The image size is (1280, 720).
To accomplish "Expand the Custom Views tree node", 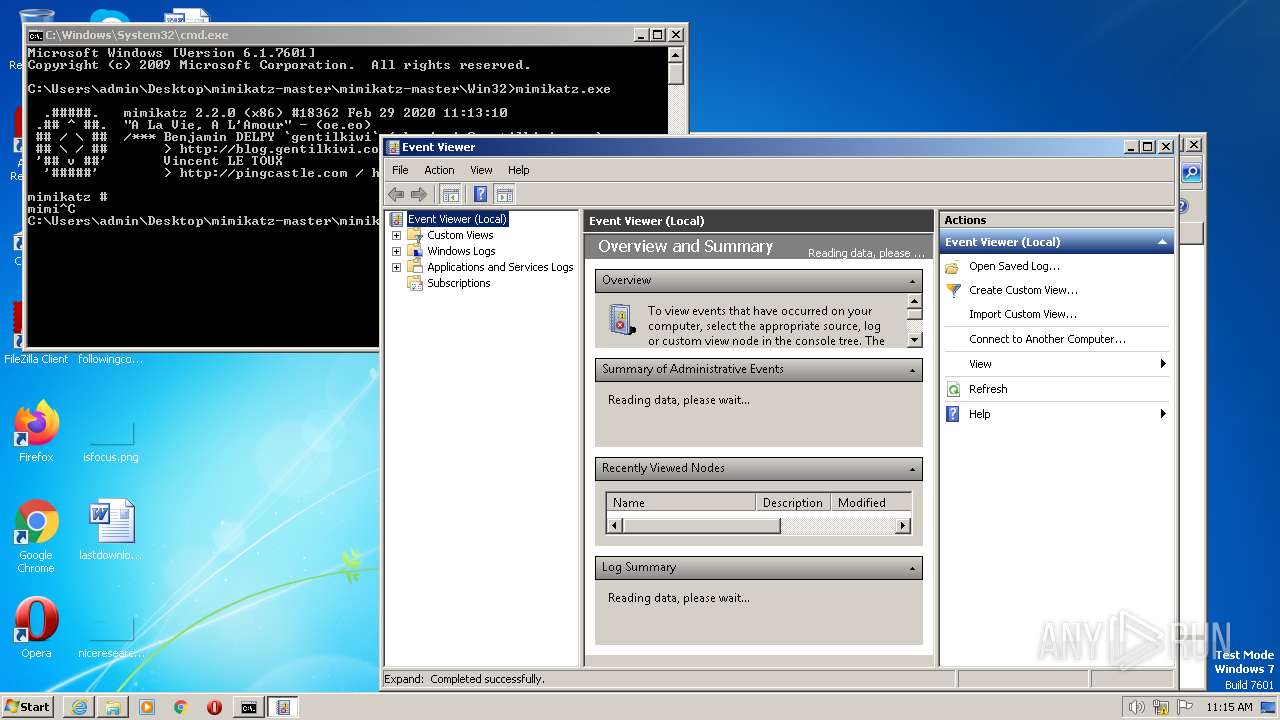I will pyautogui.click(x=396, y=235).
